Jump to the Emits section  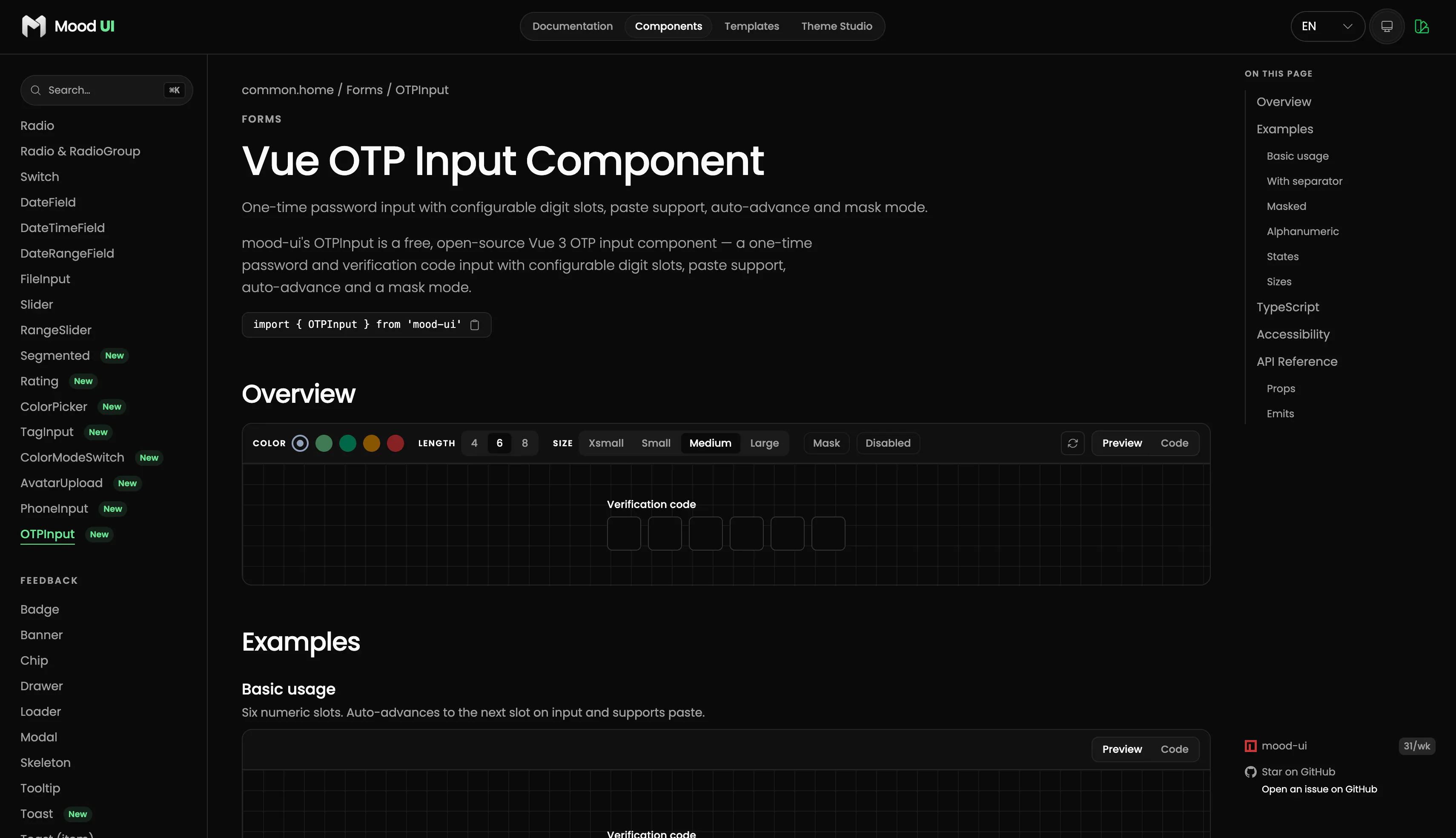coord(1280,414)
